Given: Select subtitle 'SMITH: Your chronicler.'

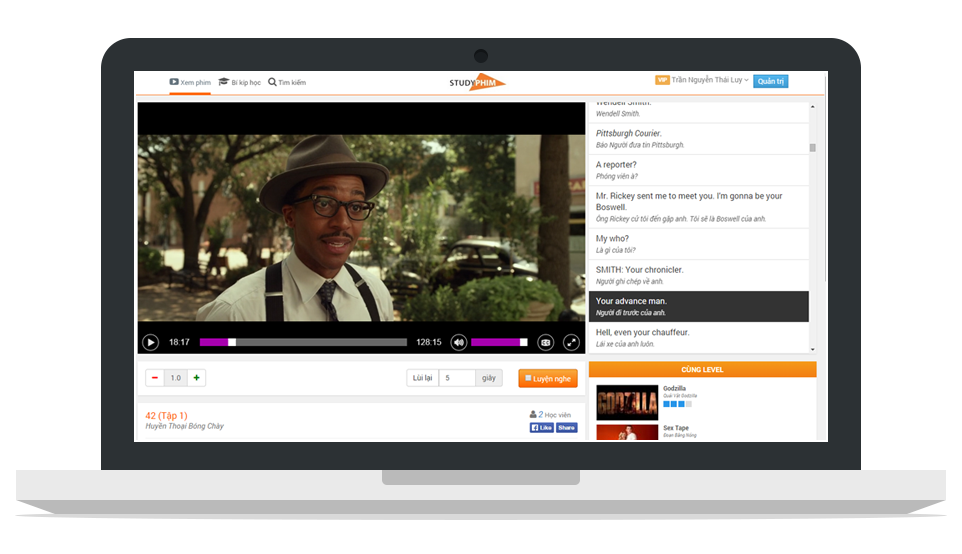Looking at the screenshot, I should 699,275.
